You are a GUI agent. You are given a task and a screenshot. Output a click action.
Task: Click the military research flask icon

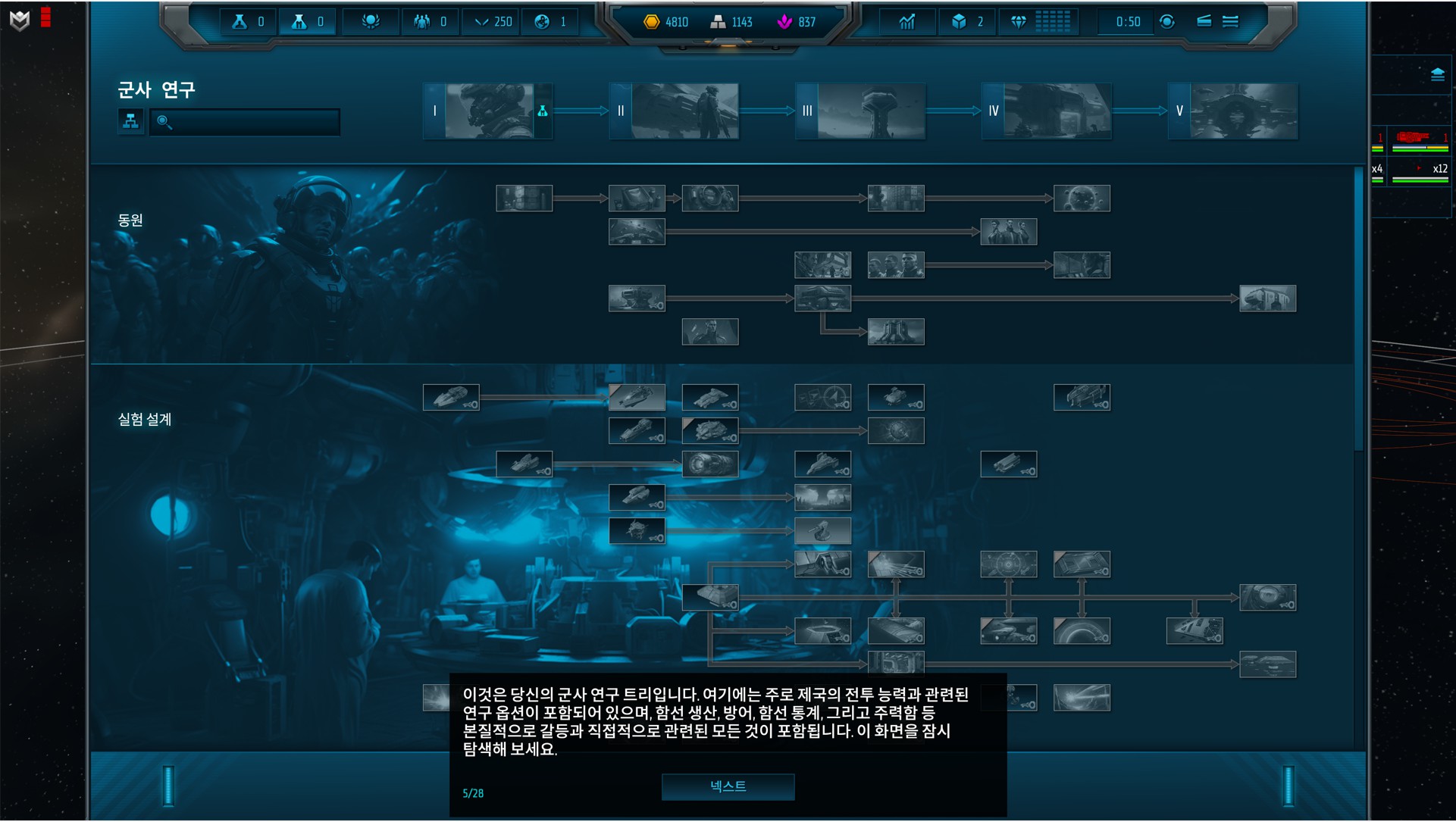coord(299,22)
